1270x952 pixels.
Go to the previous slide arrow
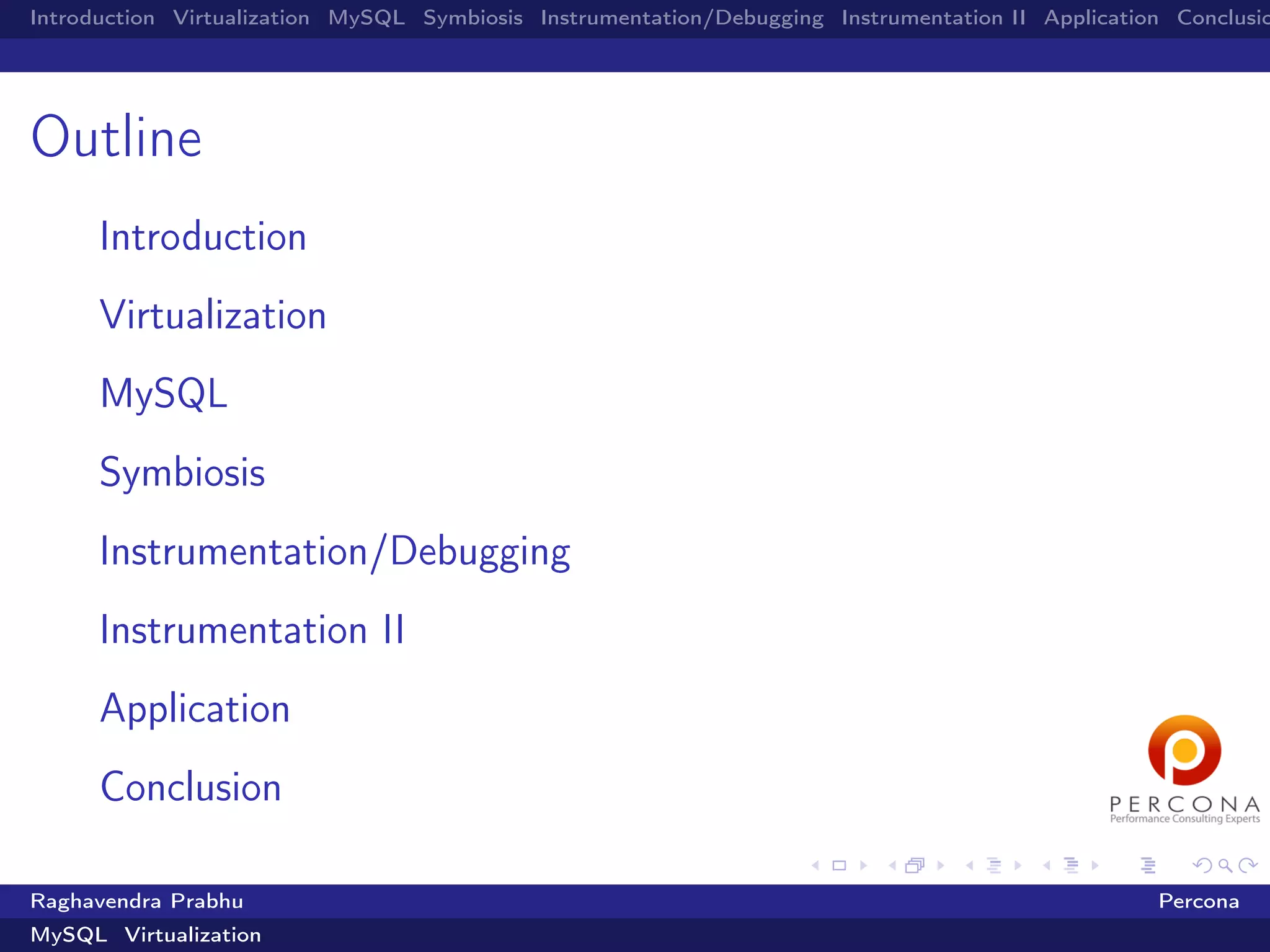click(815, 865)
